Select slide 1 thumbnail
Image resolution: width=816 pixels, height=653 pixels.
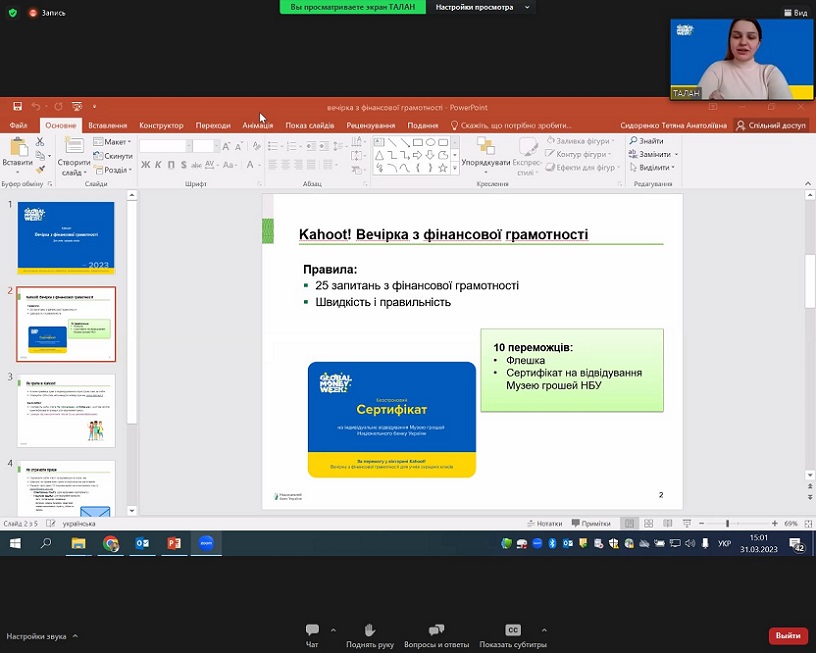[66, 238]
